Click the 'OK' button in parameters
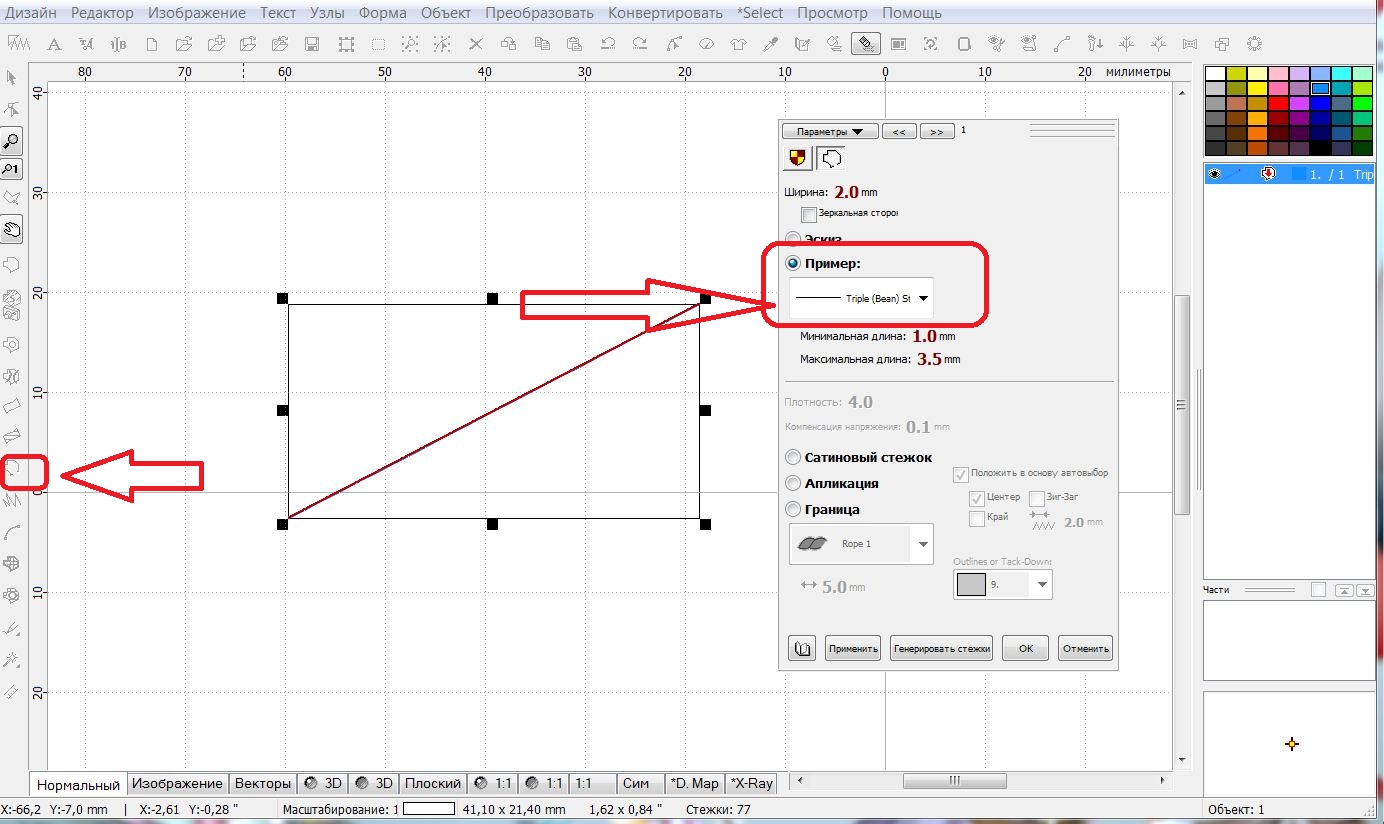This screenshot has width=1384, height=824. point(1026,648)
